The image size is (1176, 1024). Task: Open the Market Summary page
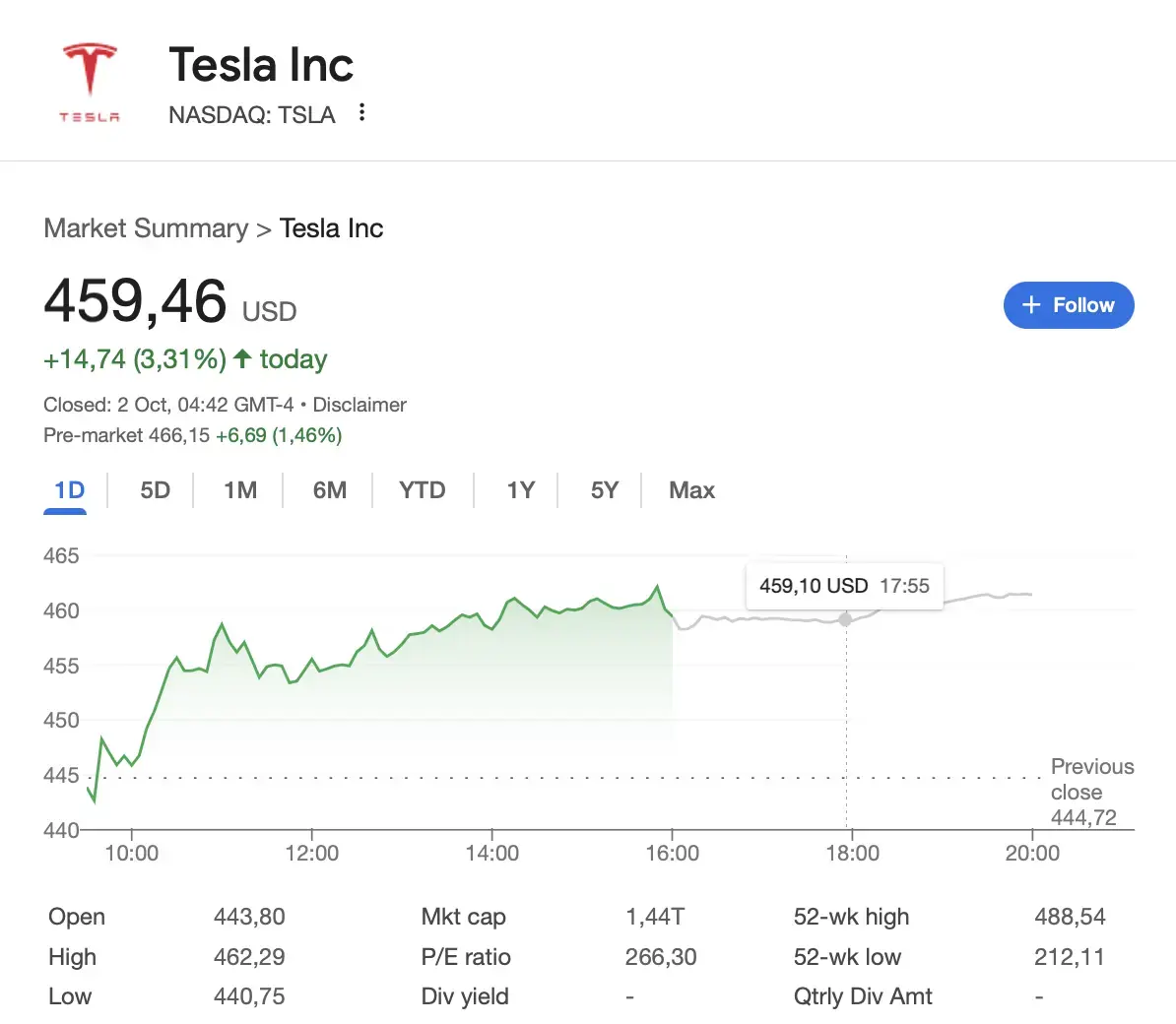click(x=145, y=227)
